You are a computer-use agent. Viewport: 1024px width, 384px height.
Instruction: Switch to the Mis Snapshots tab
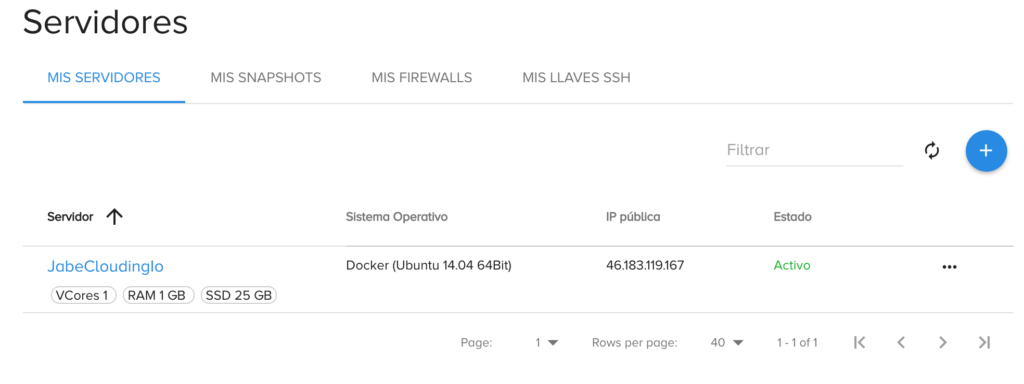pos(266,78)
